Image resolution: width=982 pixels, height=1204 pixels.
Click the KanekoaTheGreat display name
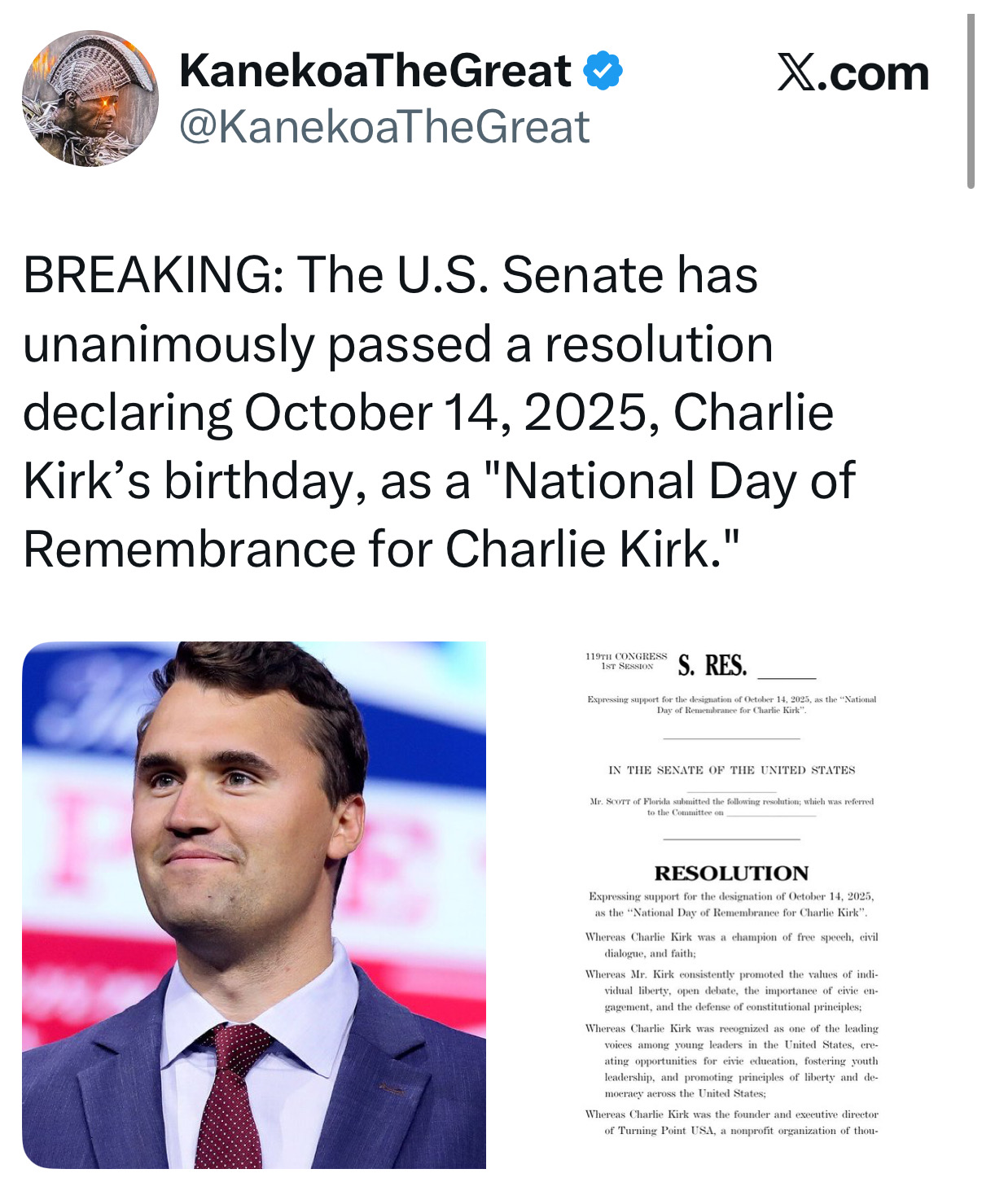click(x=375, y=71)
